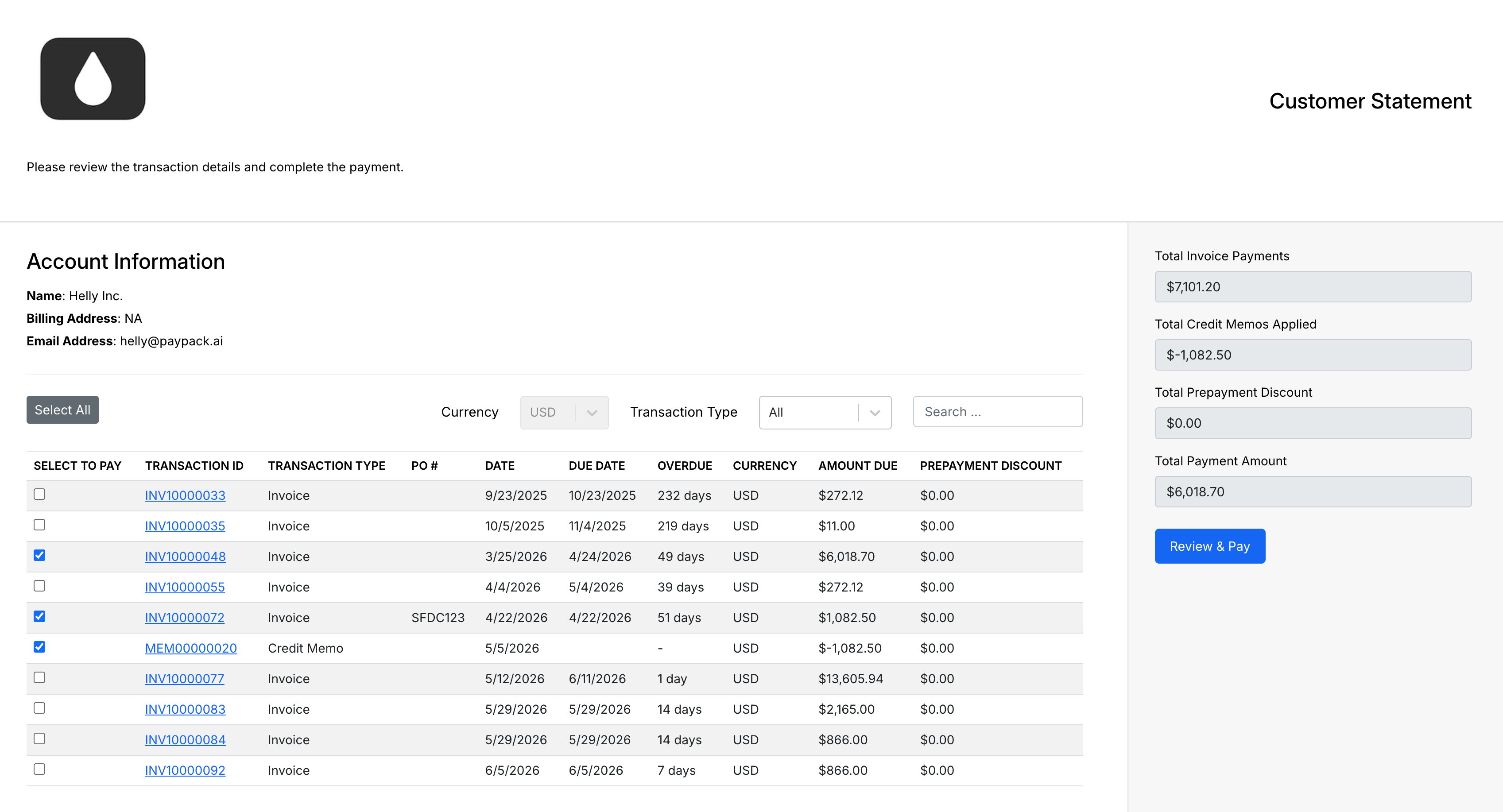Click the water drop company logo
Image resolution: width=1503 pixels, height=812 pixels.
click(93, 79)
